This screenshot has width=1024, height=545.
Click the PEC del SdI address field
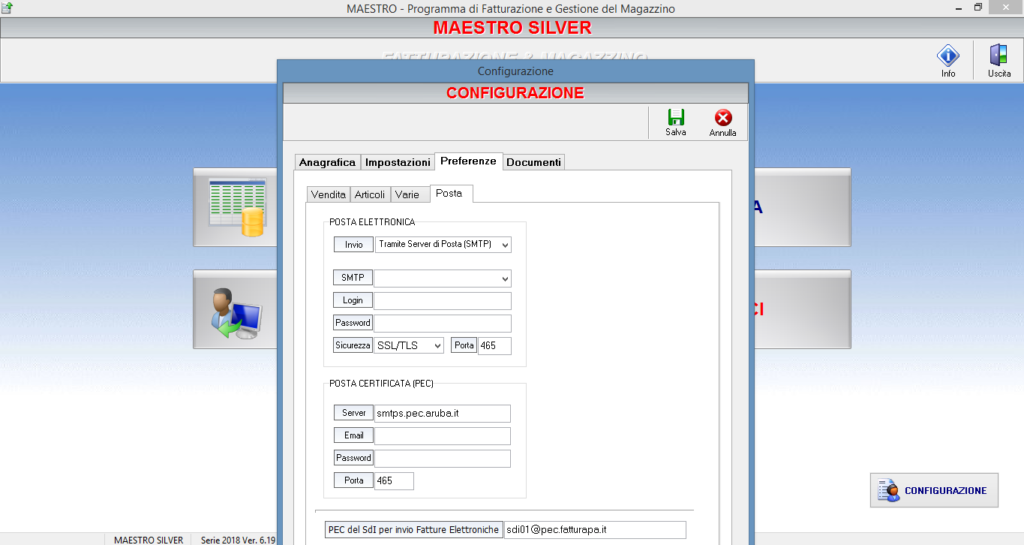(x=595, y=530)
